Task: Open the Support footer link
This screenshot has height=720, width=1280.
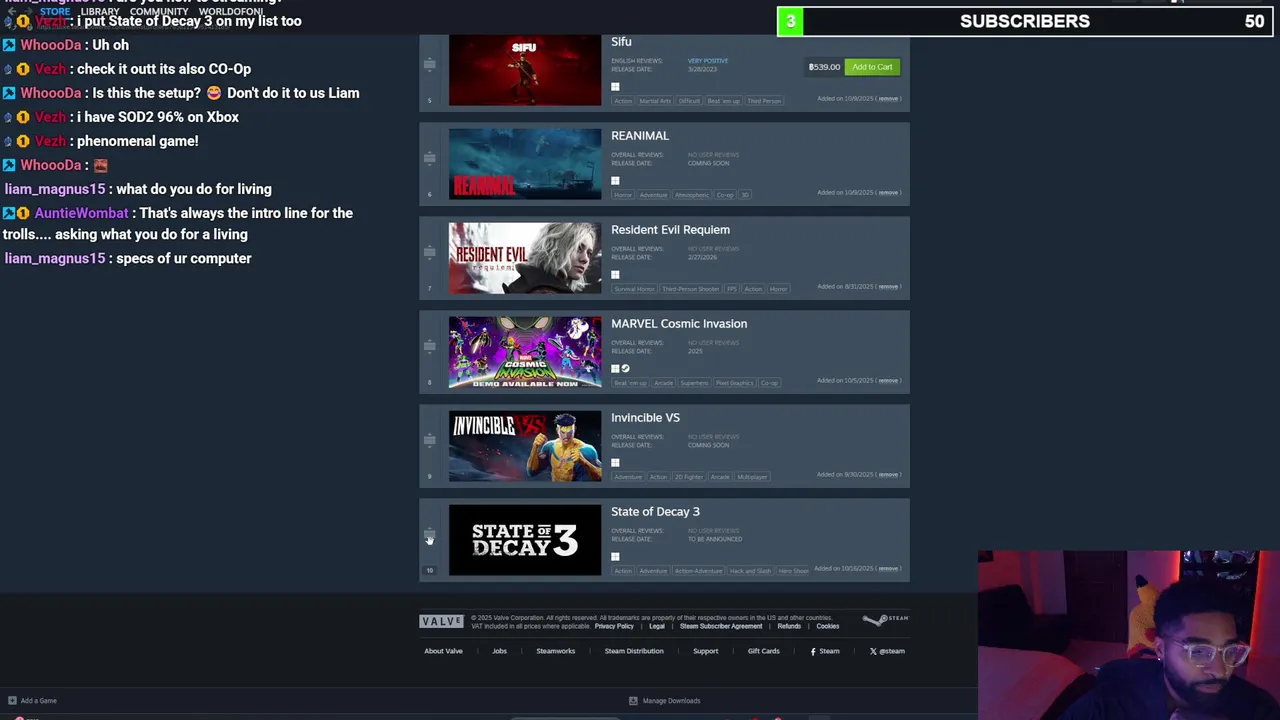Action: point(706,651)
